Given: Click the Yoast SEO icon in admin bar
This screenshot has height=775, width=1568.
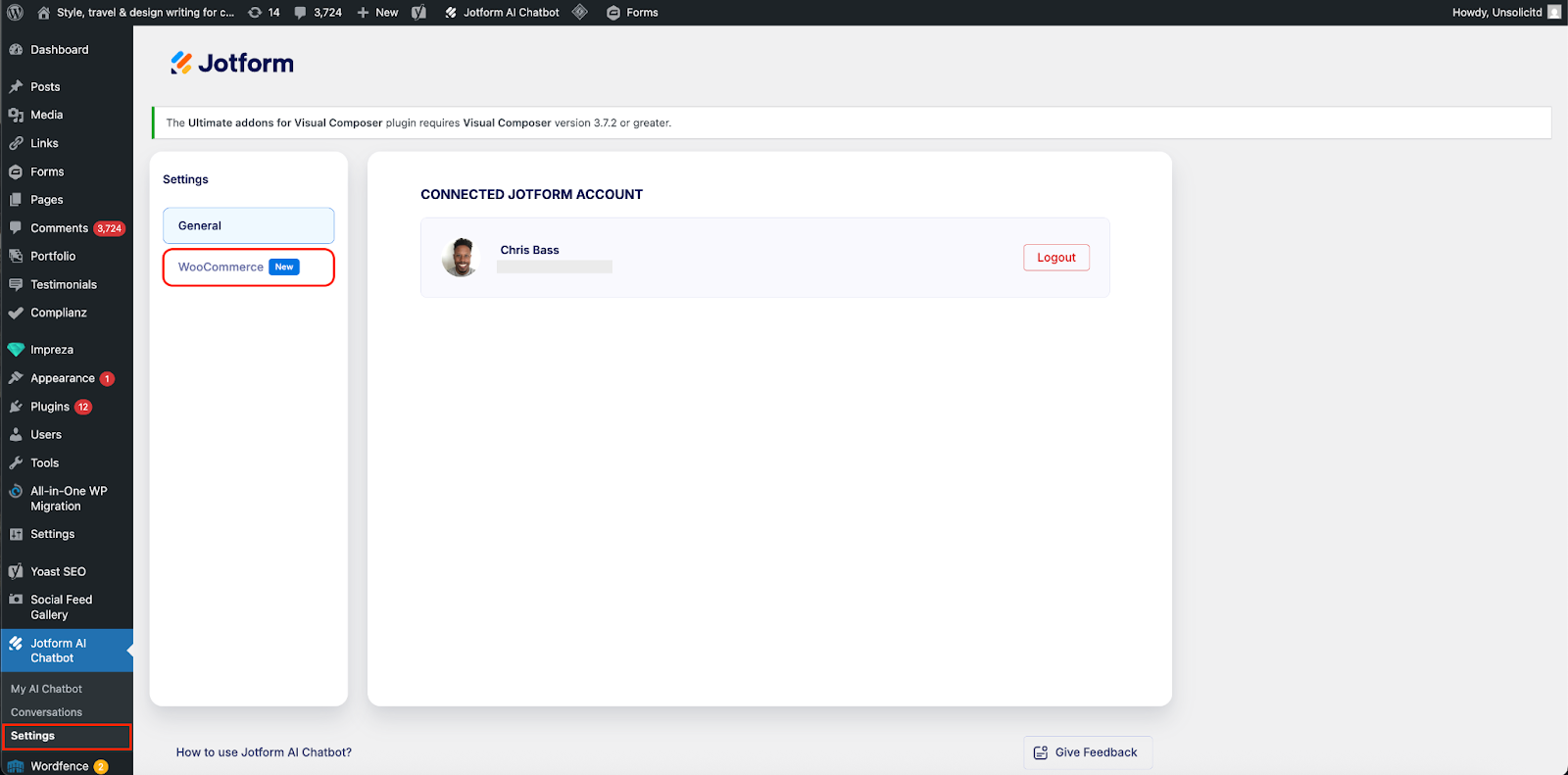Looking at the screenshot, I should [419, 13].
